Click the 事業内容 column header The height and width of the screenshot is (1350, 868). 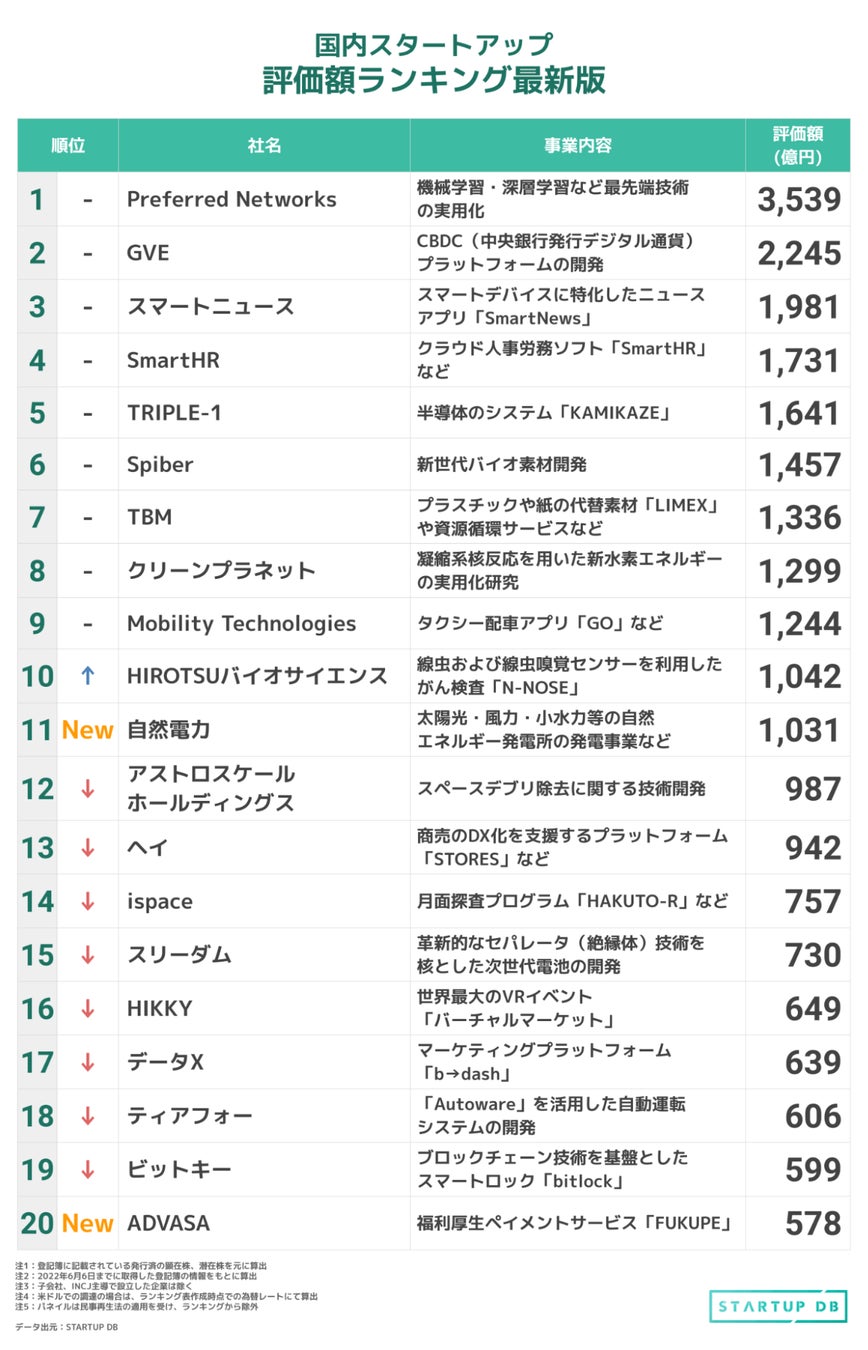tap(577, 145)
